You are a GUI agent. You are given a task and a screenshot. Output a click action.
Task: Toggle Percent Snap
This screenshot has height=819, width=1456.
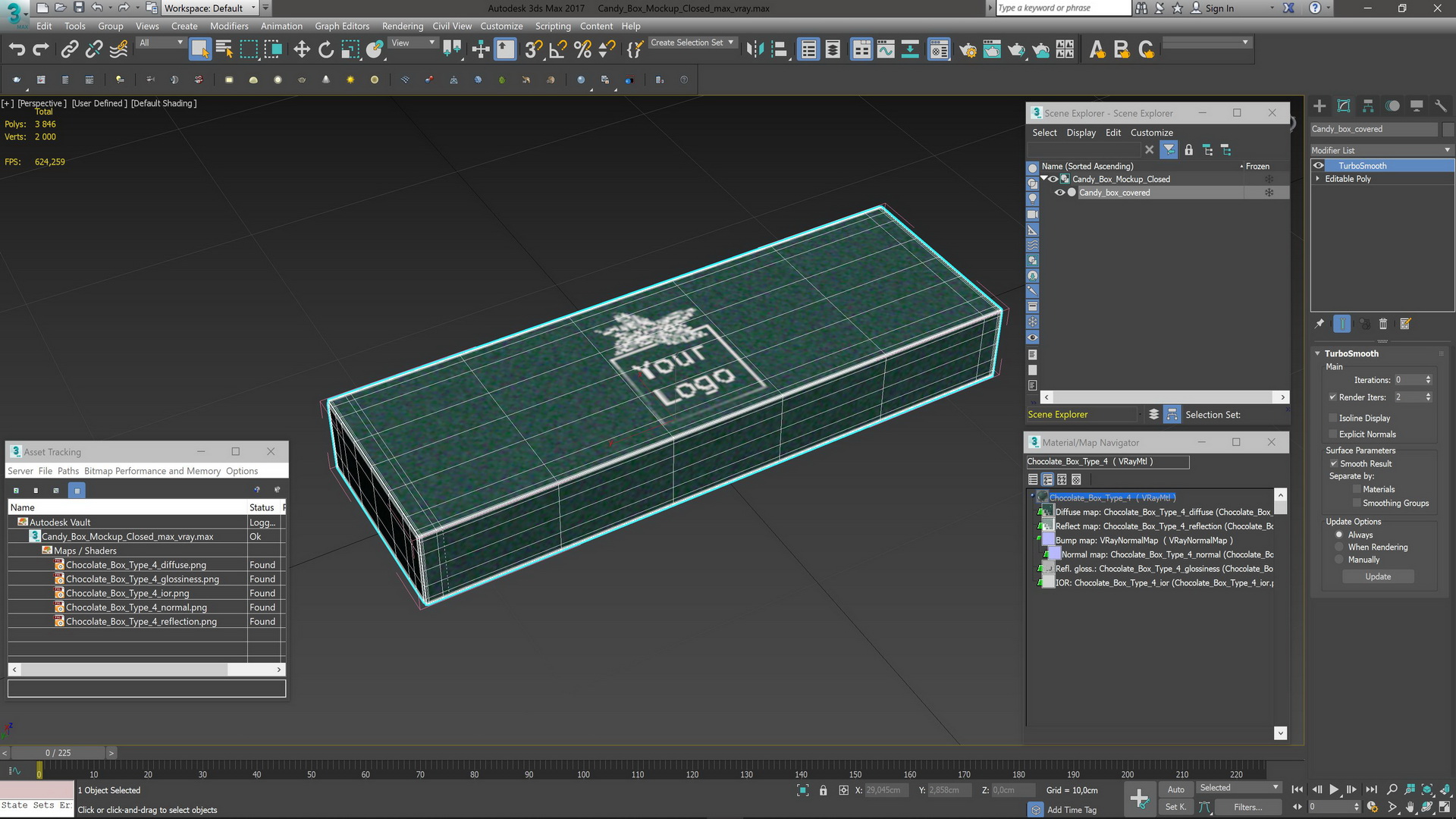click(582, 50)
